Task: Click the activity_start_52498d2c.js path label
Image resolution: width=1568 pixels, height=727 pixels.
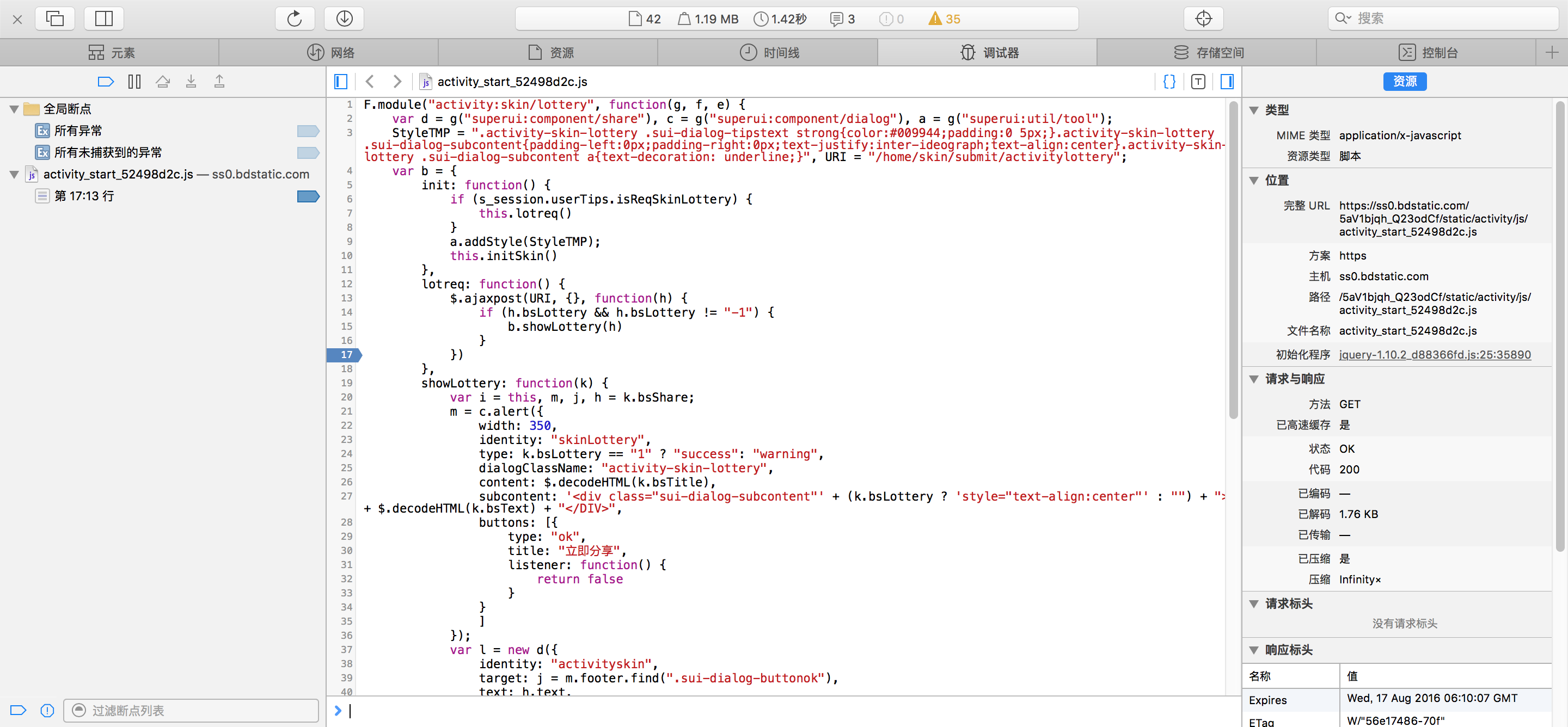Action: point(512,82)
